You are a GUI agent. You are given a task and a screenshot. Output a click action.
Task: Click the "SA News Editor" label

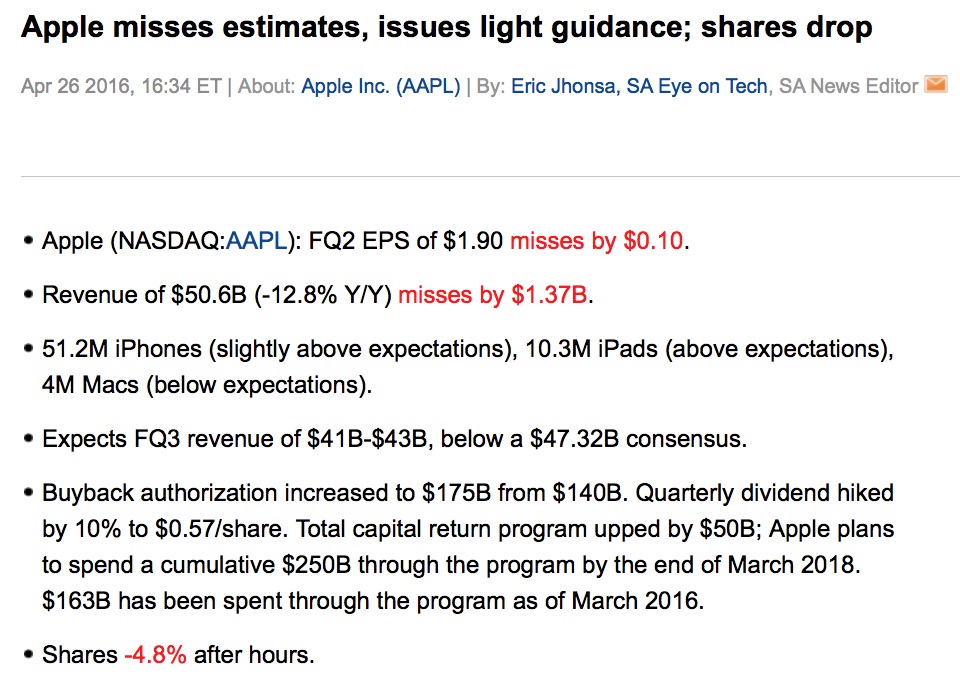(x=848, y=86)
